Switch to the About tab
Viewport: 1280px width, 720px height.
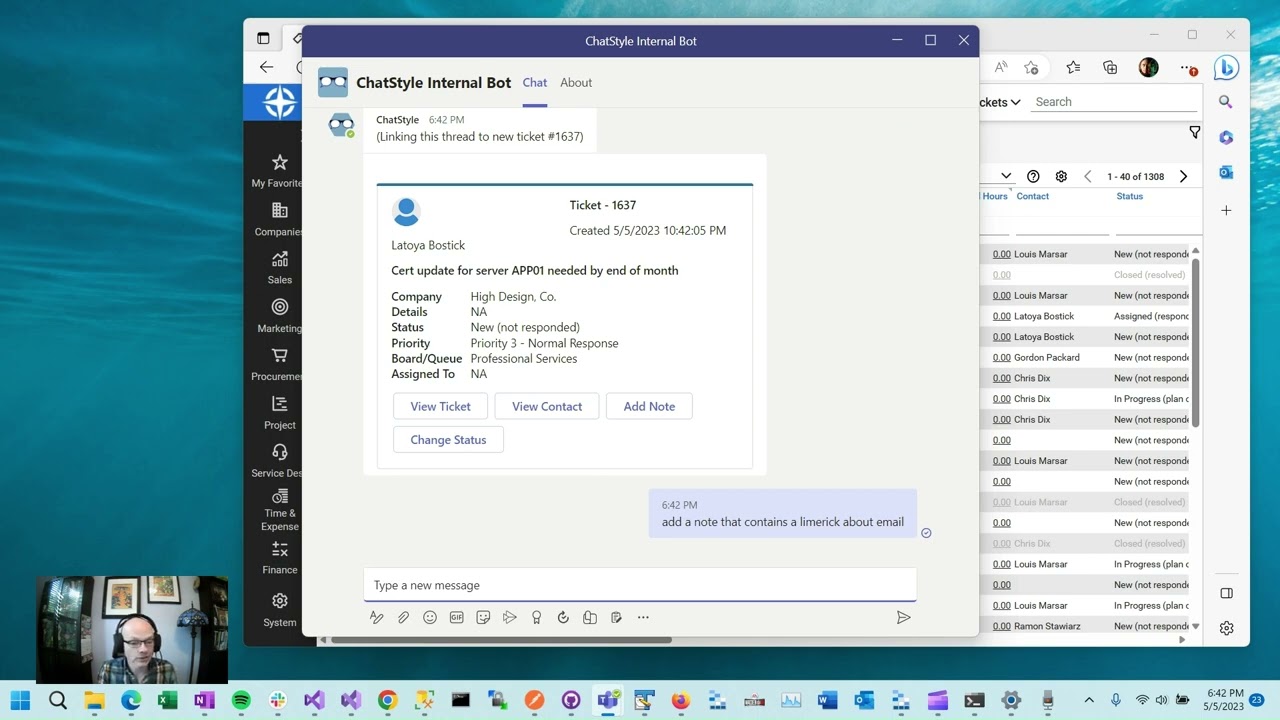pos(576,83)
